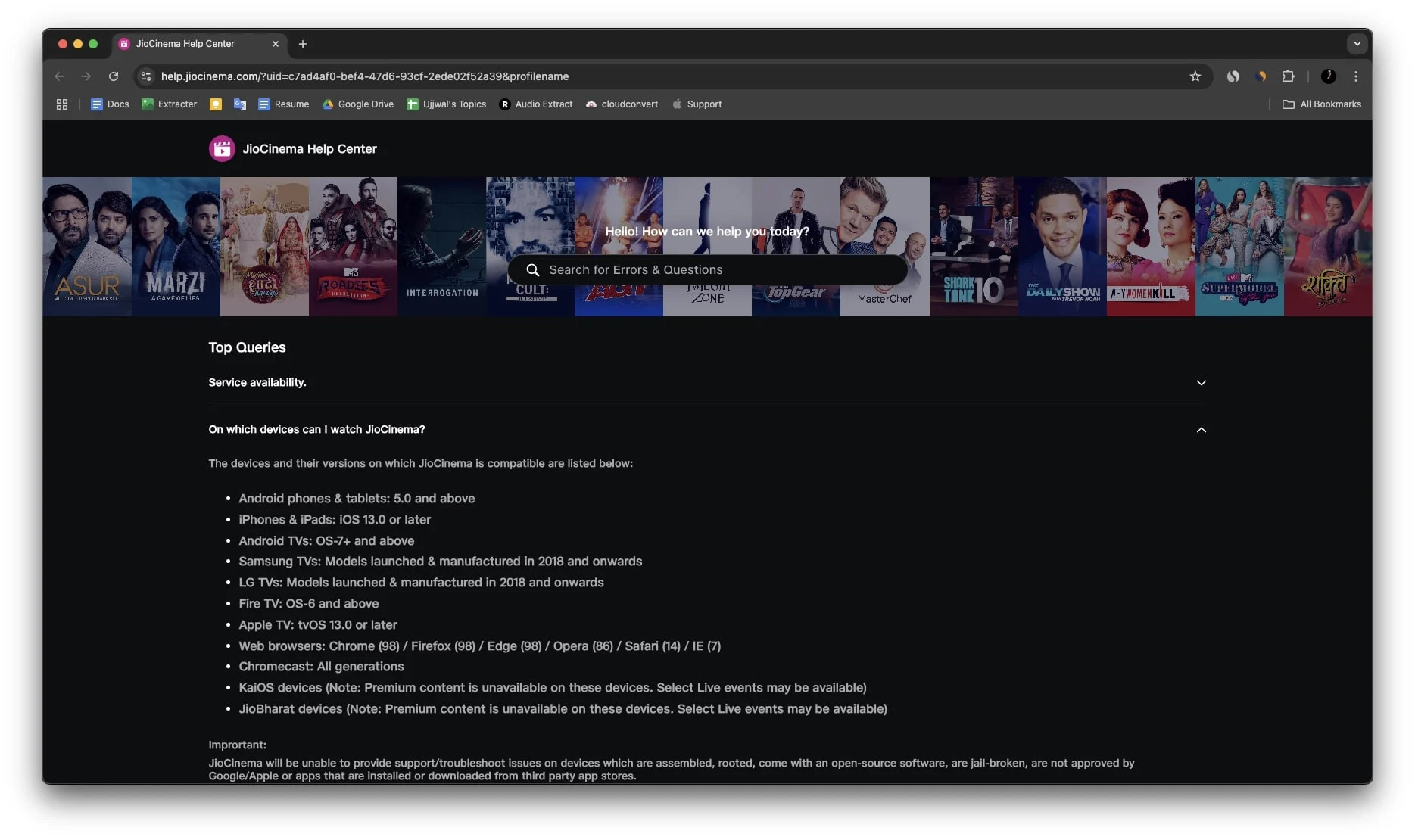The width and height of the screenshot is (1415, 840).
Task: Click the KaiOS devices note line
Action: coord(553,688)
